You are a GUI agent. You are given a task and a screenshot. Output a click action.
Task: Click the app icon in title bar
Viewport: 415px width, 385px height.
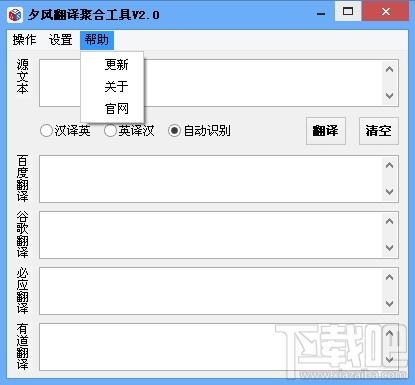point(15,15)
